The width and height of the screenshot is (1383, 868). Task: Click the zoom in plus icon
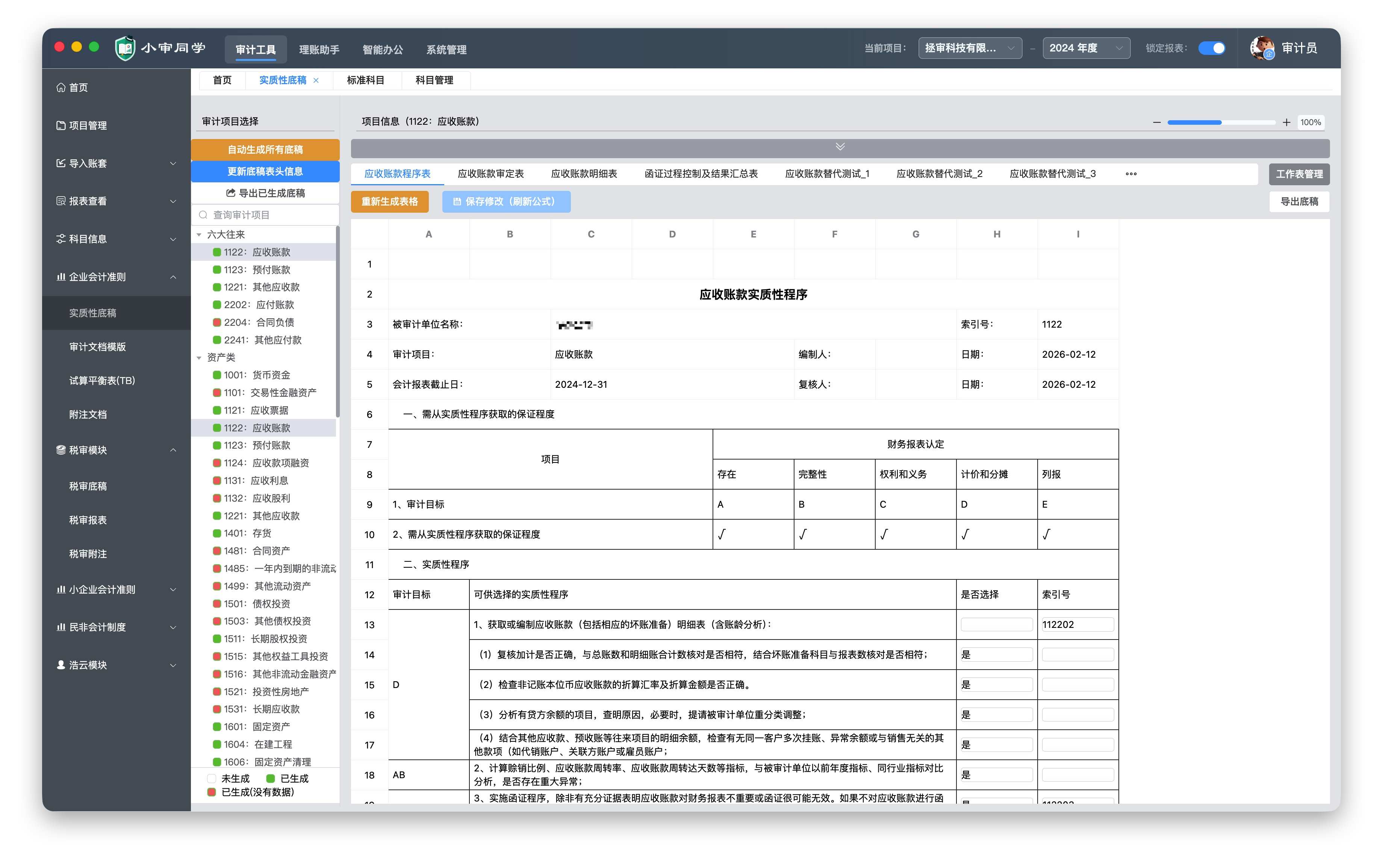(x=1286, y=122)
